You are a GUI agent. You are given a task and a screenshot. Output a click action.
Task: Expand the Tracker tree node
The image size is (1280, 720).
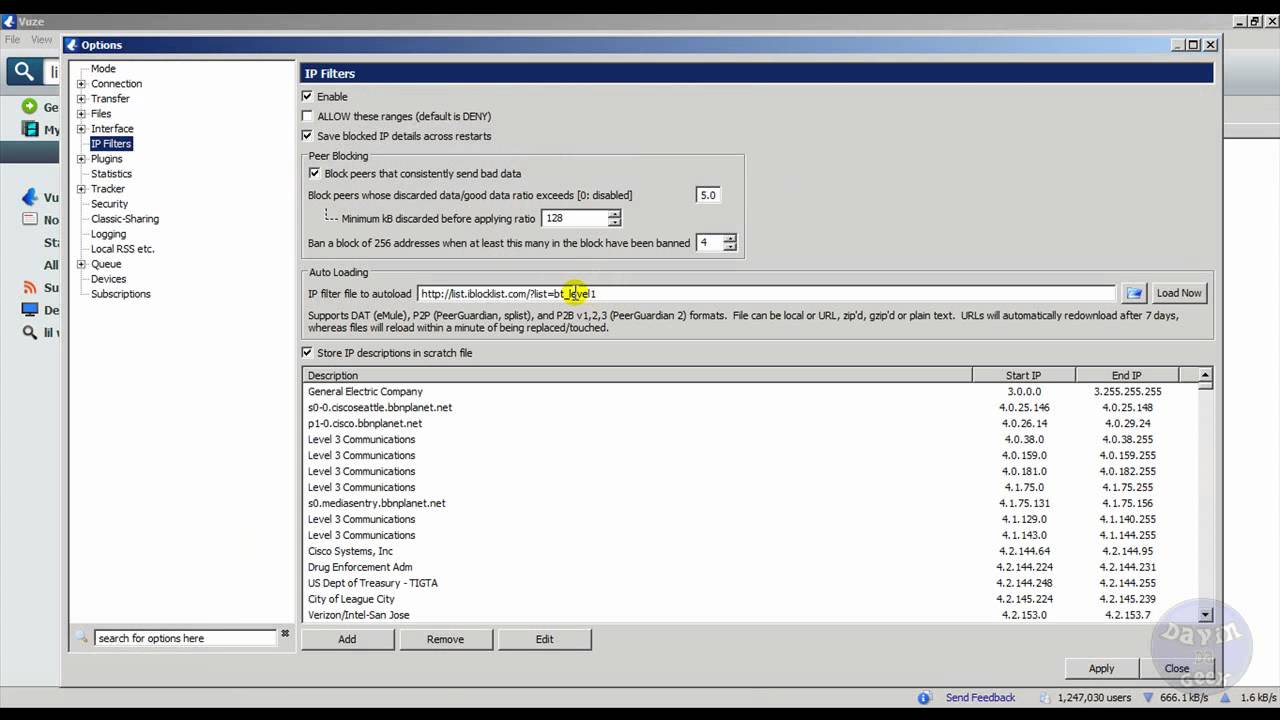coord(81,189)
